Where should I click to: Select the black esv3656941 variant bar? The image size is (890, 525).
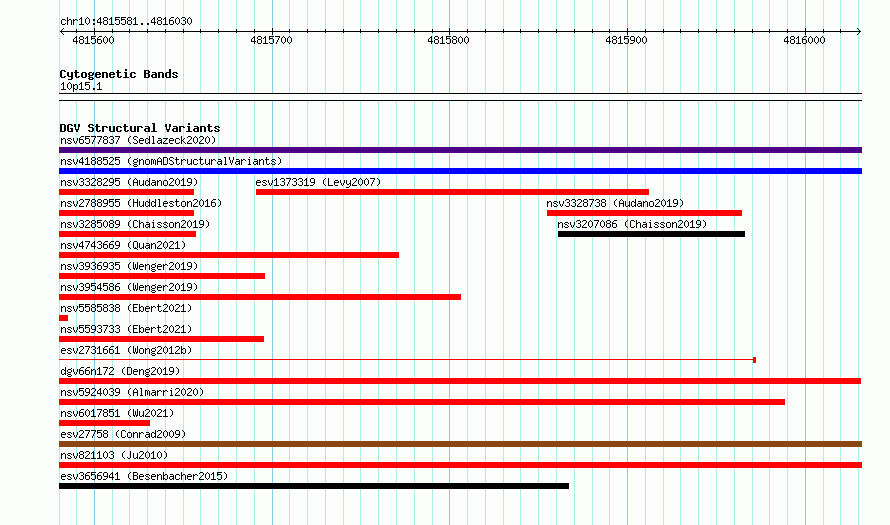click(x=314, y=486)
